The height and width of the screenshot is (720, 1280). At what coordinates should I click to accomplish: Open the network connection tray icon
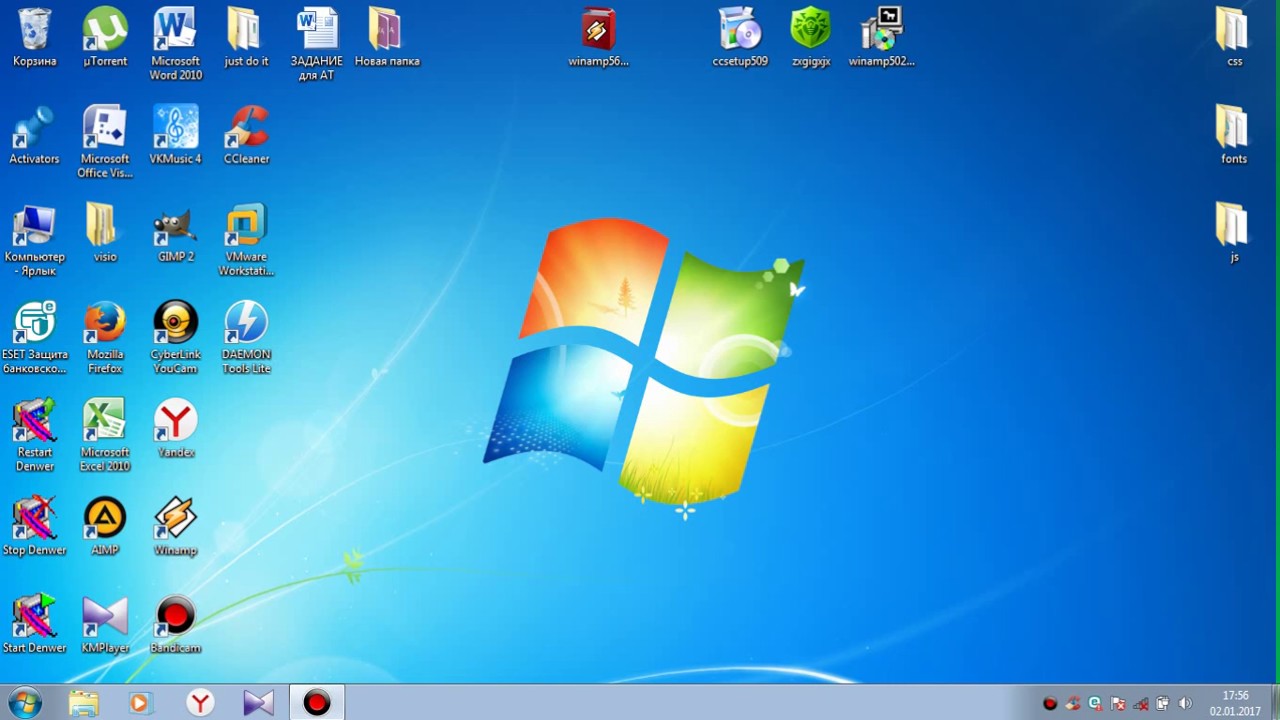(1140, 704)
